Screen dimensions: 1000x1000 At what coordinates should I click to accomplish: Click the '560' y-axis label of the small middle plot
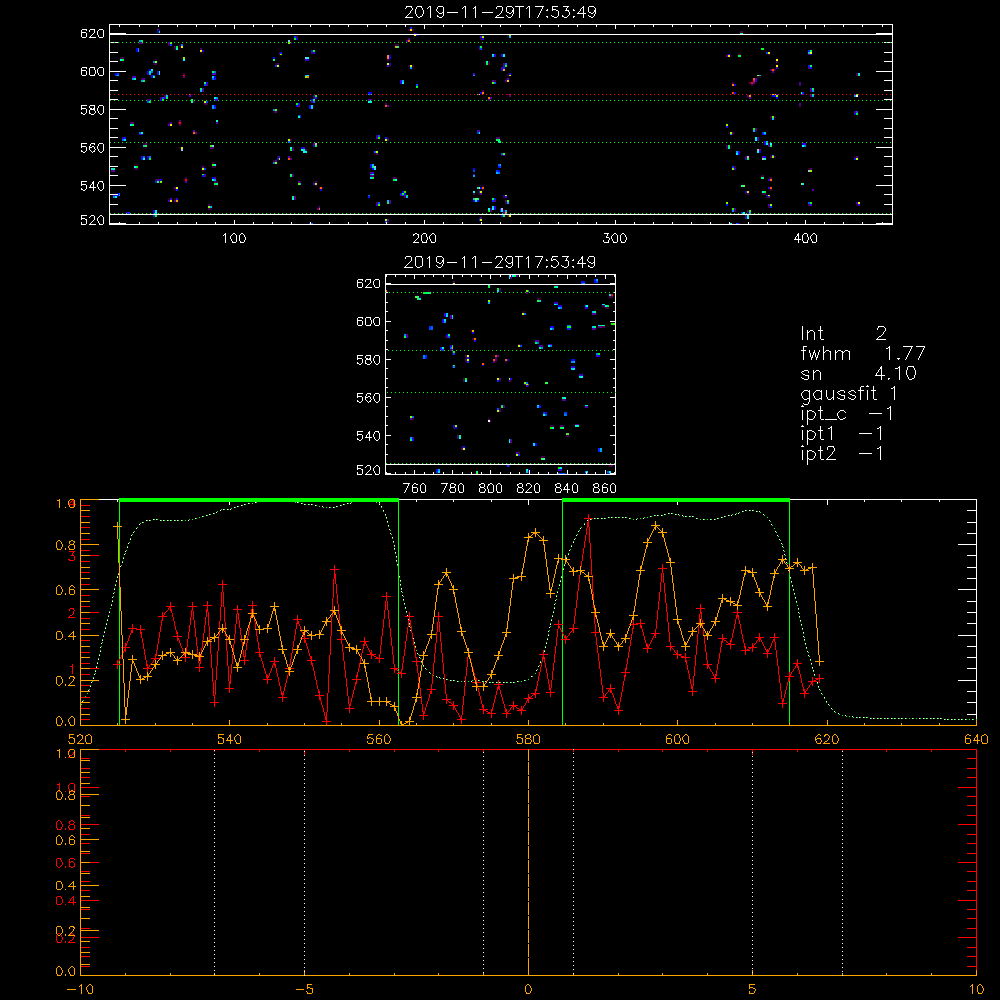[368, 398]
